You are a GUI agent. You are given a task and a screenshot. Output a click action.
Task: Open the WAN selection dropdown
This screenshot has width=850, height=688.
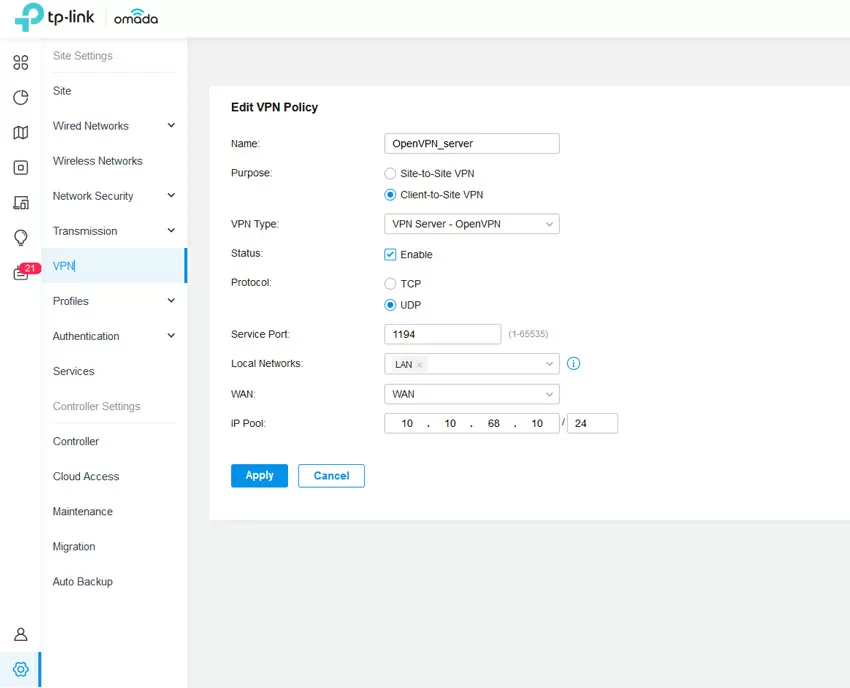[471, 394]
